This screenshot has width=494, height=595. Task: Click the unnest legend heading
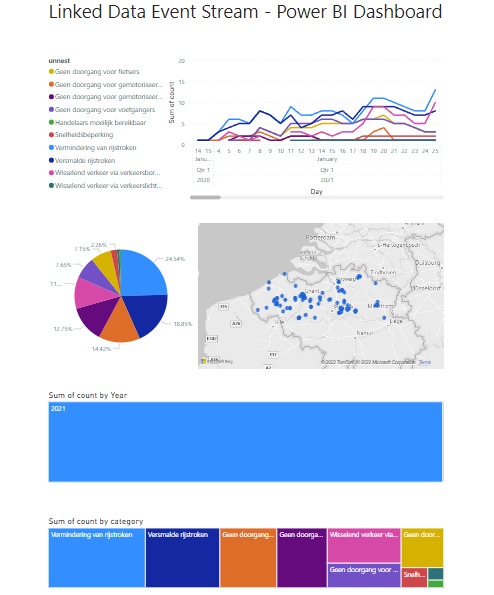(x=59, y=61)
